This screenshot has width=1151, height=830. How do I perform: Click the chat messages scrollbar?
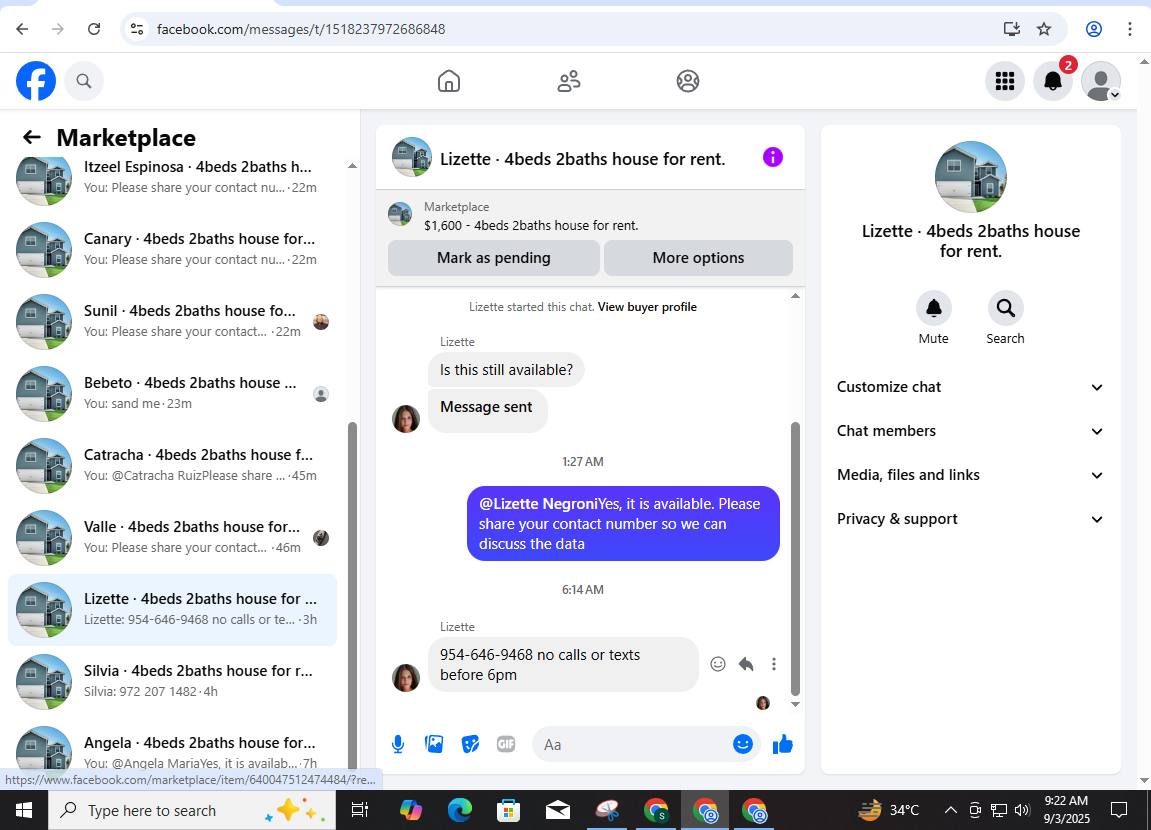[x=795, y=558]
